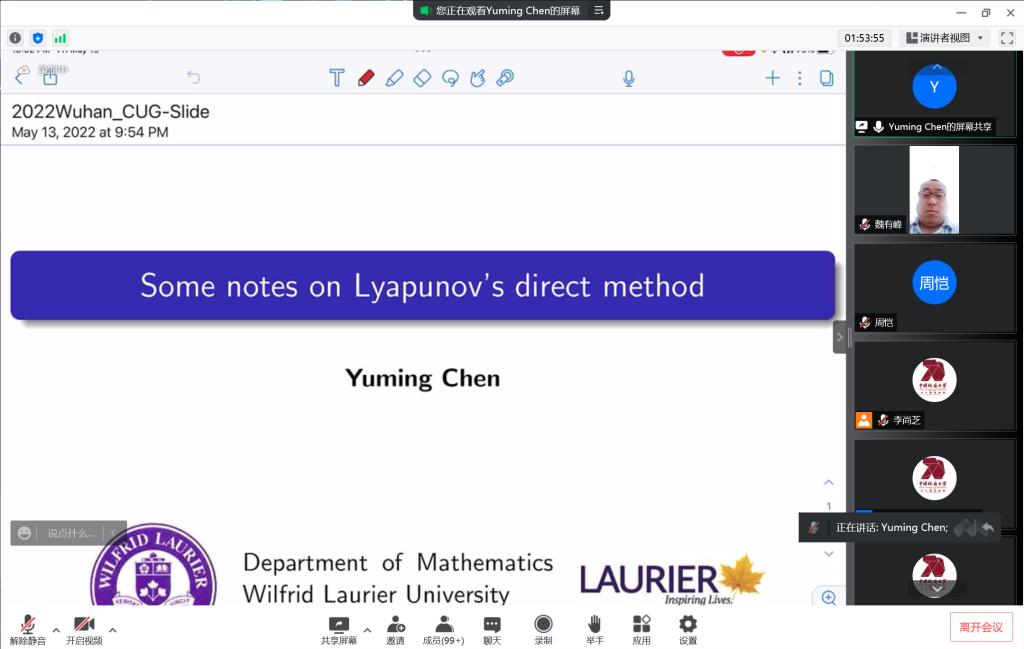Unmute the microphone in the Zoom toolbar
Viewport: 1024px width, 649px height.
pos(27,626)
